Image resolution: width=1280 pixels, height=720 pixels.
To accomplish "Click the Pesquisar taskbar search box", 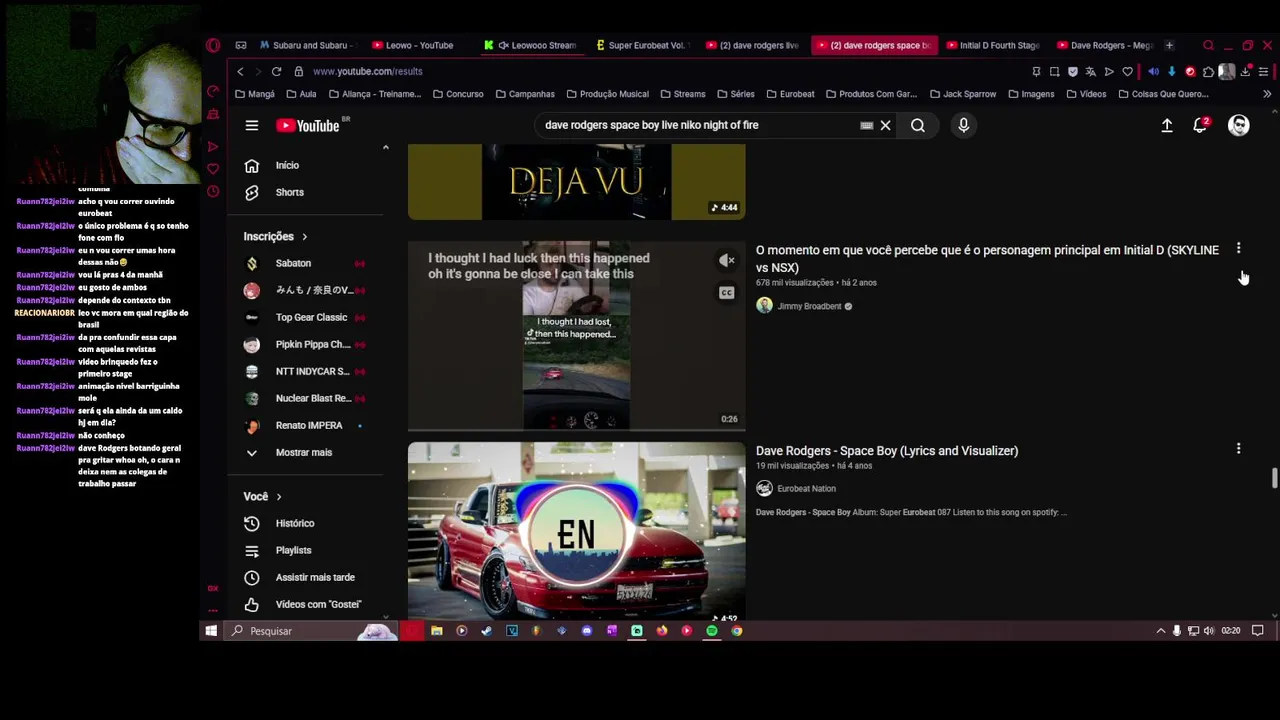I will pos(310,631).
